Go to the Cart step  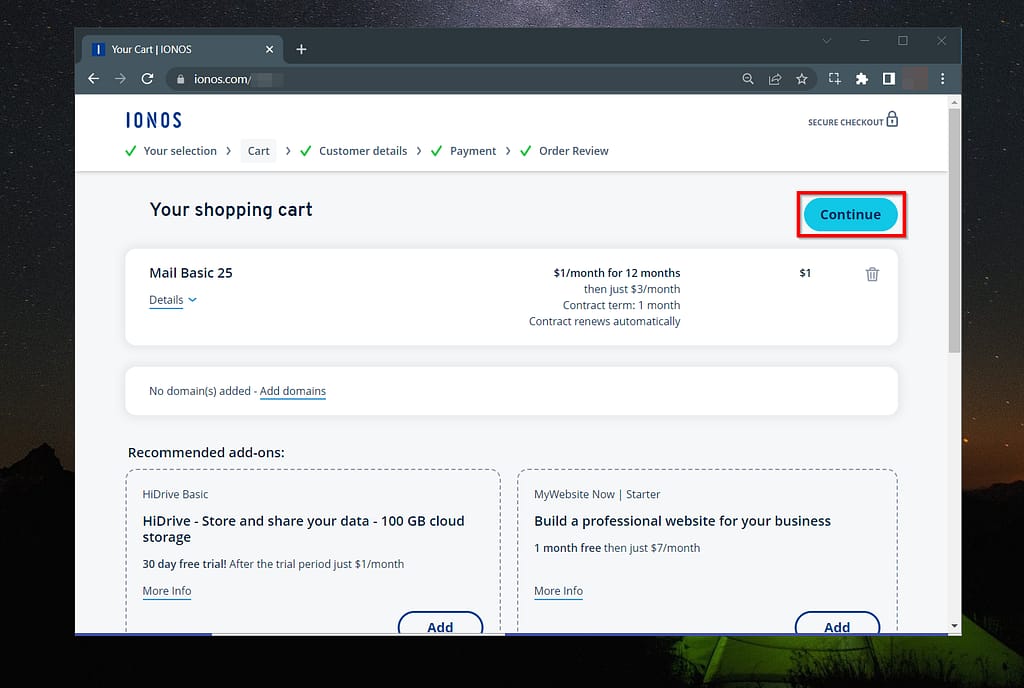tap(259, 151)
